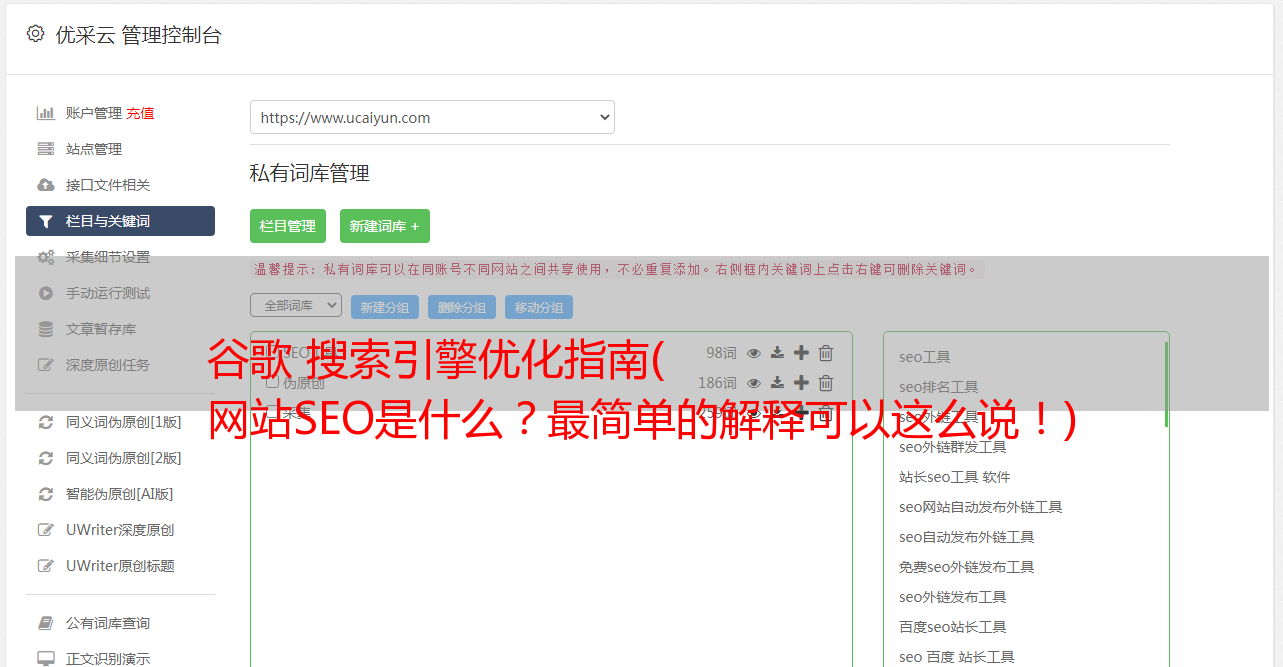Viewport: 1283px width, 667px height.
Task: Select keyword '免费seo外链发布工具'
Action: pyautogui.click(x=967, y=567)
